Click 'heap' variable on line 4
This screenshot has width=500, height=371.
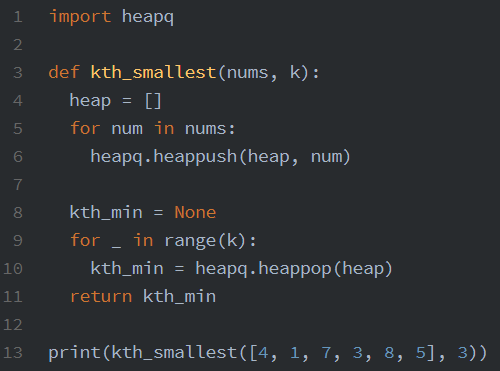[90, 101]
